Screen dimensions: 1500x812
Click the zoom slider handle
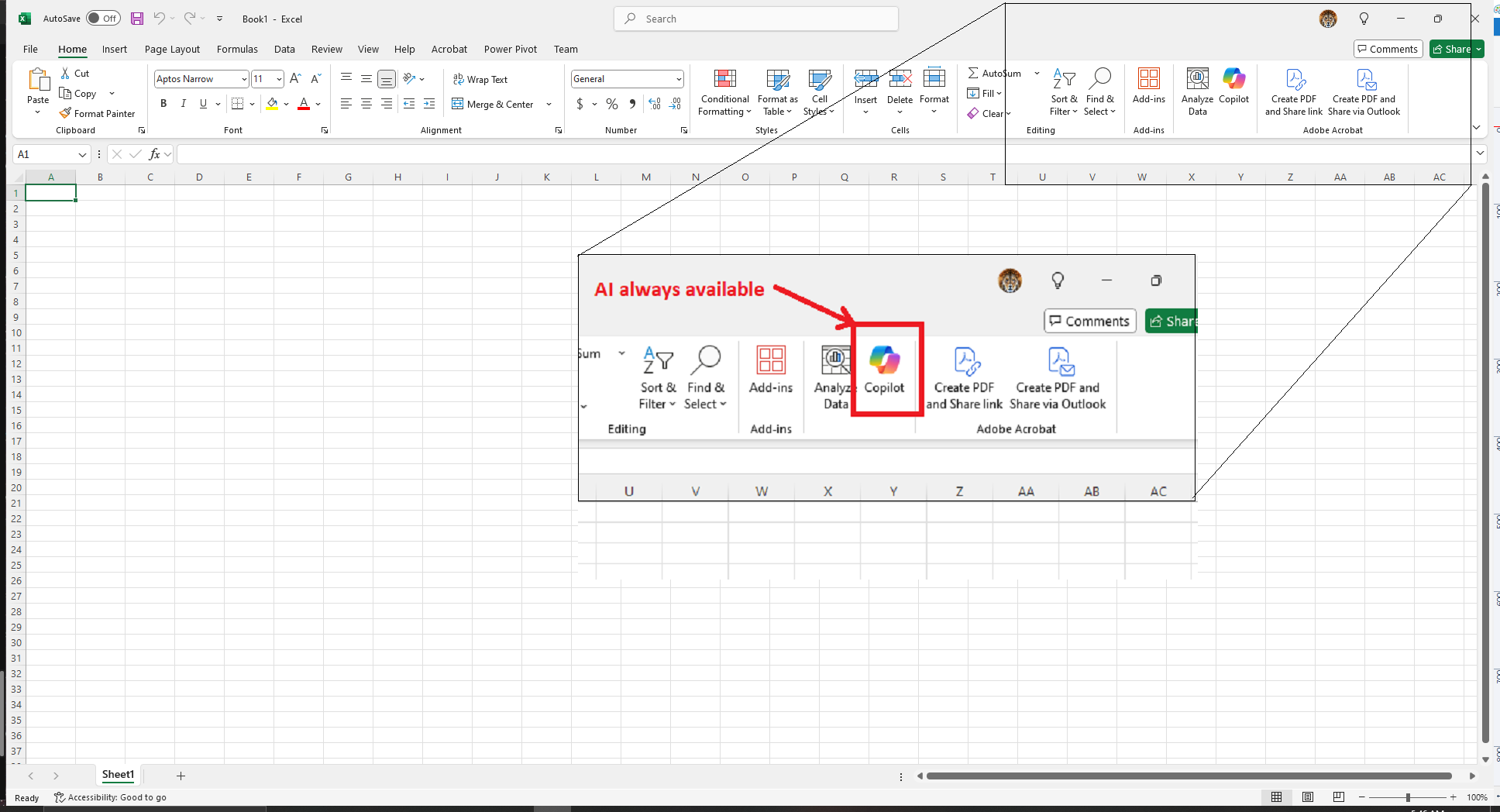coord(1408,797)
